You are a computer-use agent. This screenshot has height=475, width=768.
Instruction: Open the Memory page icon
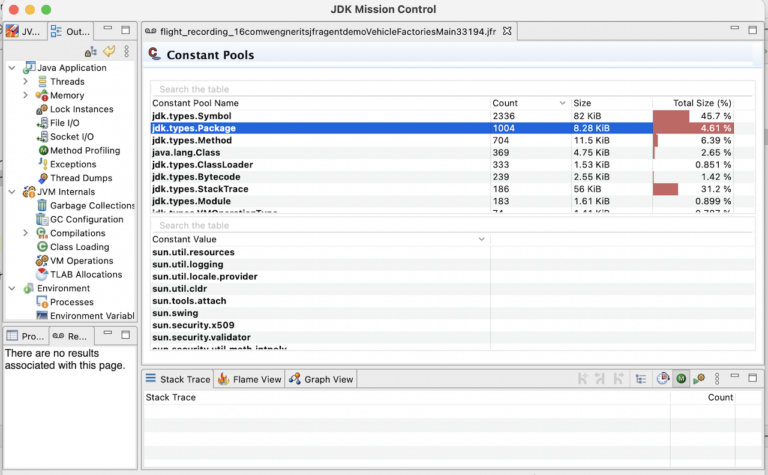coord(42,95)
